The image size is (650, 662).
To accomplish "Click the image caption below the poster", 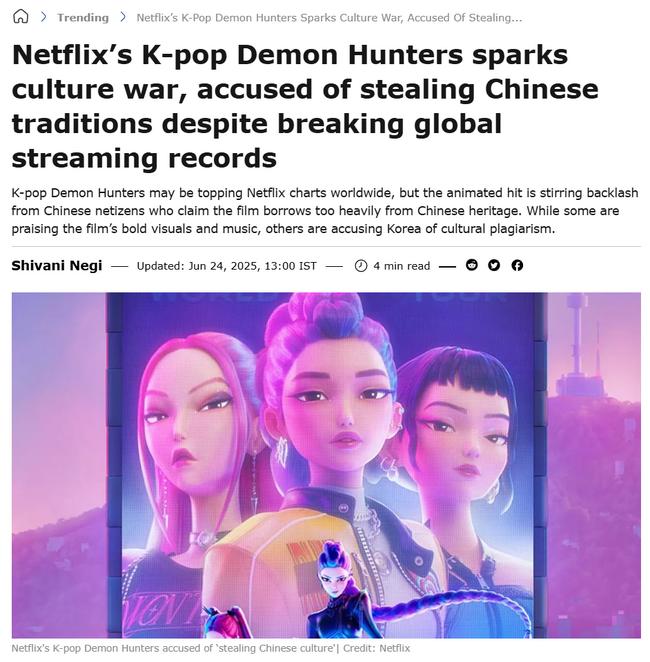I will pos(211,648).
